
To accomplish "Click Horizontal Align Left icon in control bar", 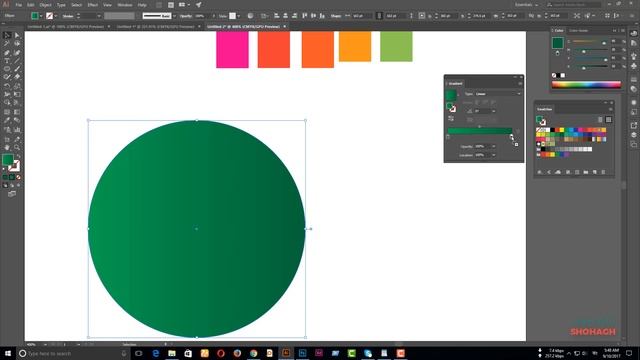I will pos(276,16).
